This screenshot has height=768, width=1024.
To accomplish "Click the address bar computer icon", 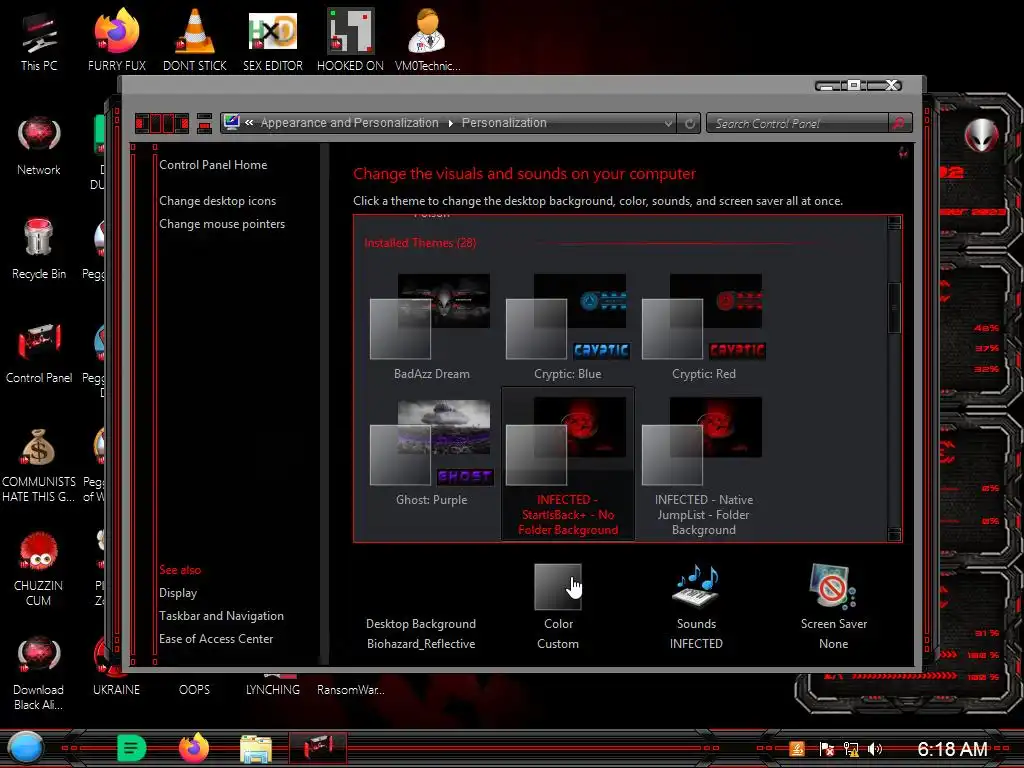I will coord(231,122).
